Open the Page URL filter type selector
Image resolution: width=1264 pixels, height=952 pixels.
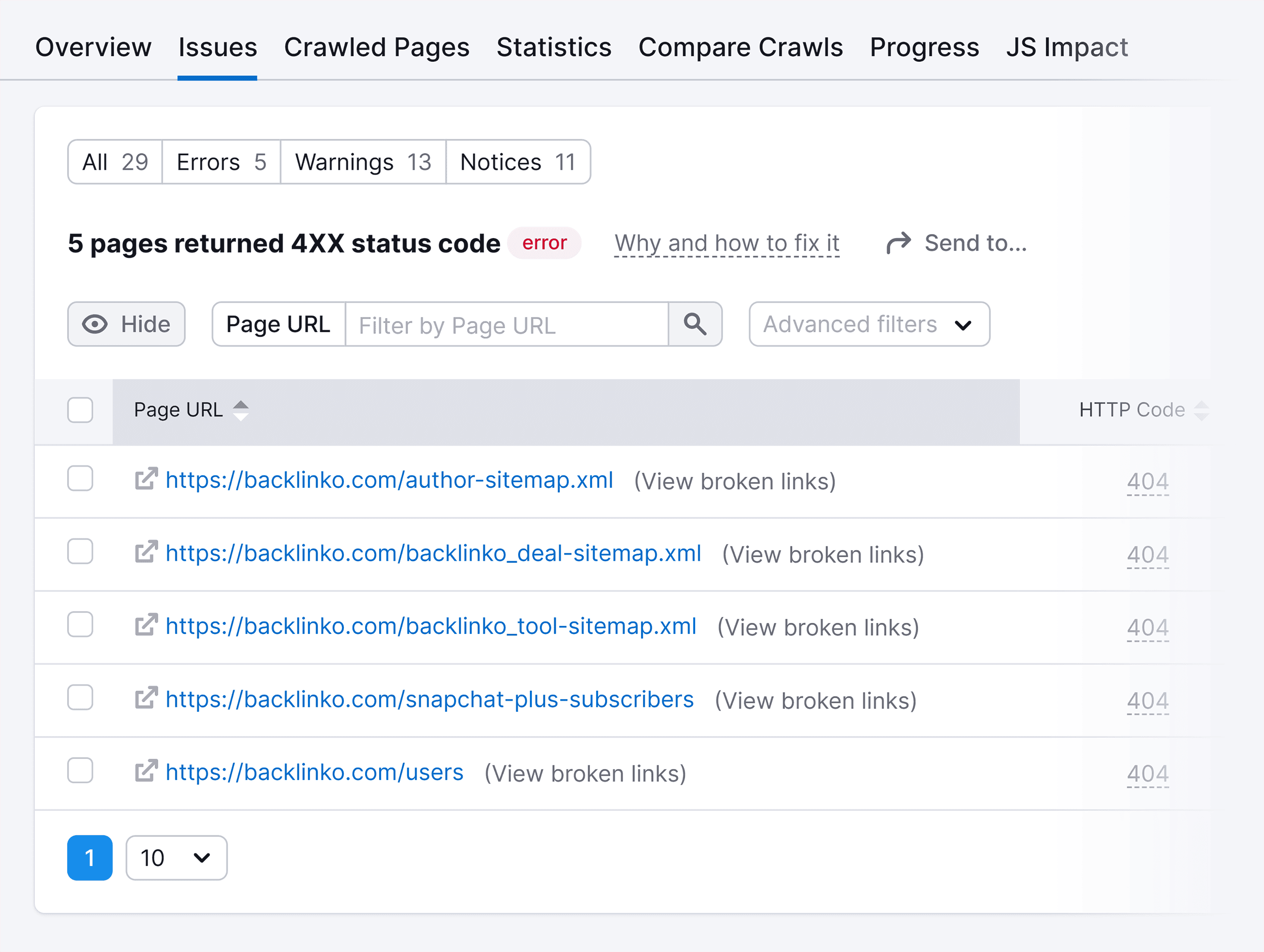click(x=277, y=324)
